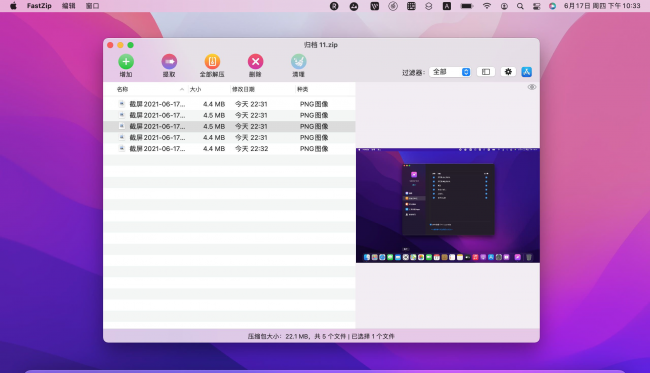Toggle the preview pane layout button
The image size is (650, 373).
(486, 72)
